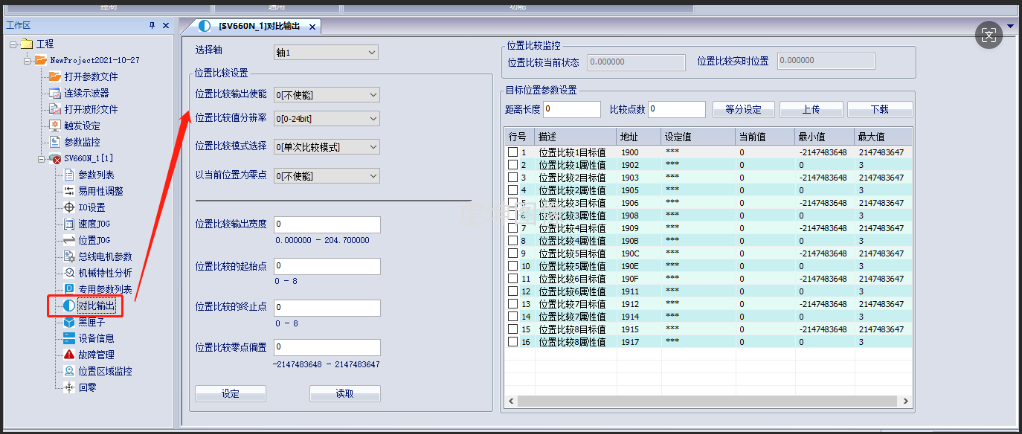Click the 打开波形文件 icon
Screen dimensions: 1022x434
click(54, 109)
